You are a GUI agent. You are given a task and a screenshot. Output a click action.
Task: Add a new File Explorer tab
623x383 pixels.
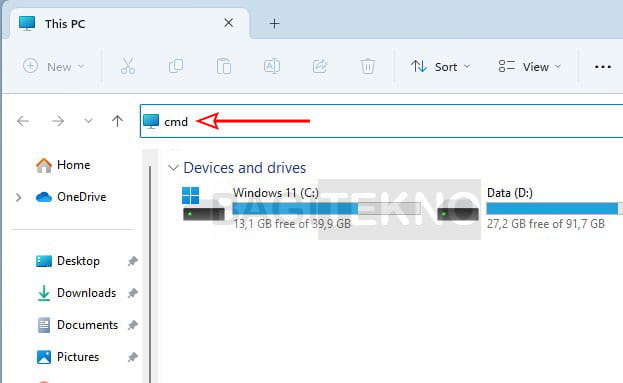click(274, 23)
